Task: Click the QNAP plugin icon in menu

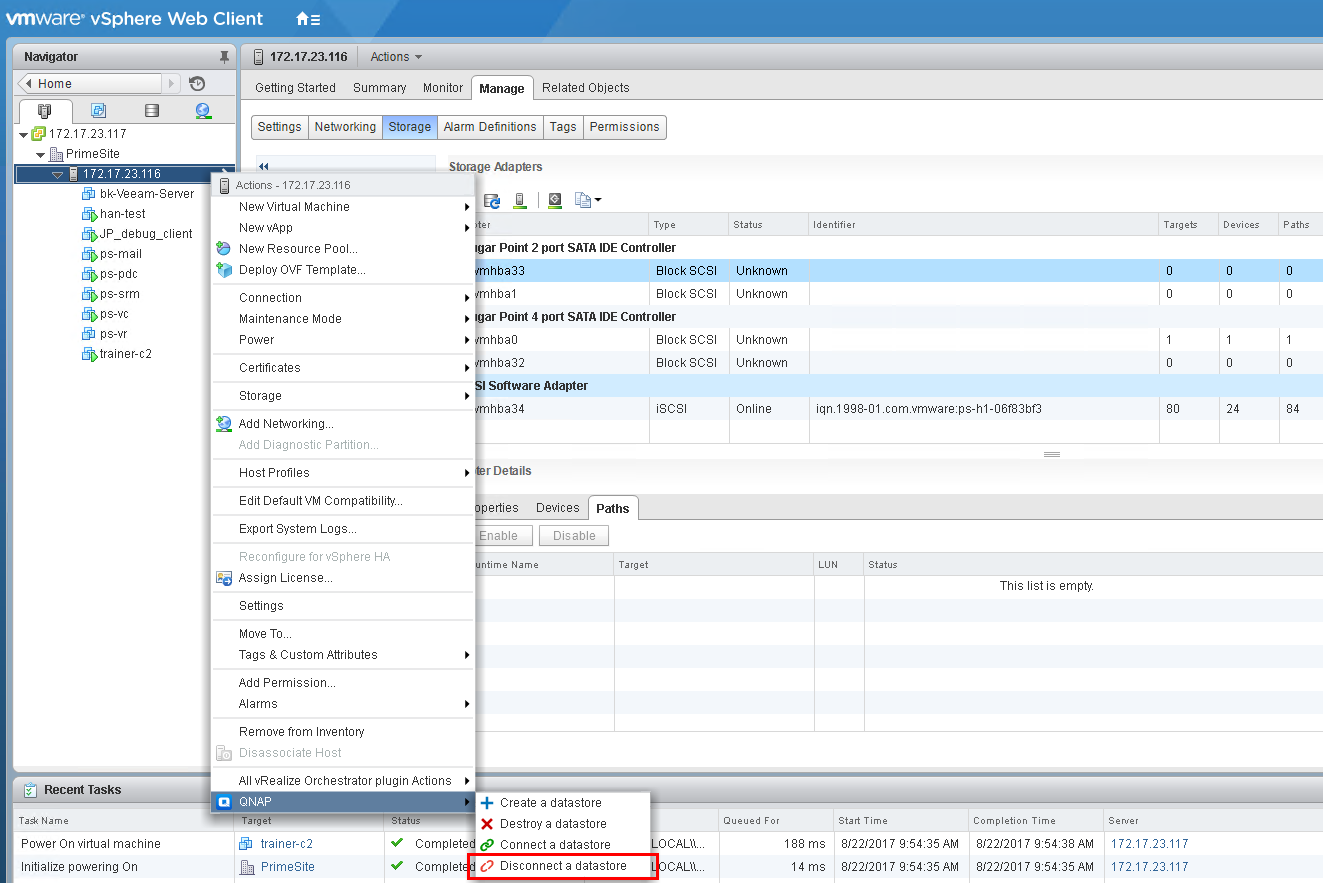Action: 224,802
